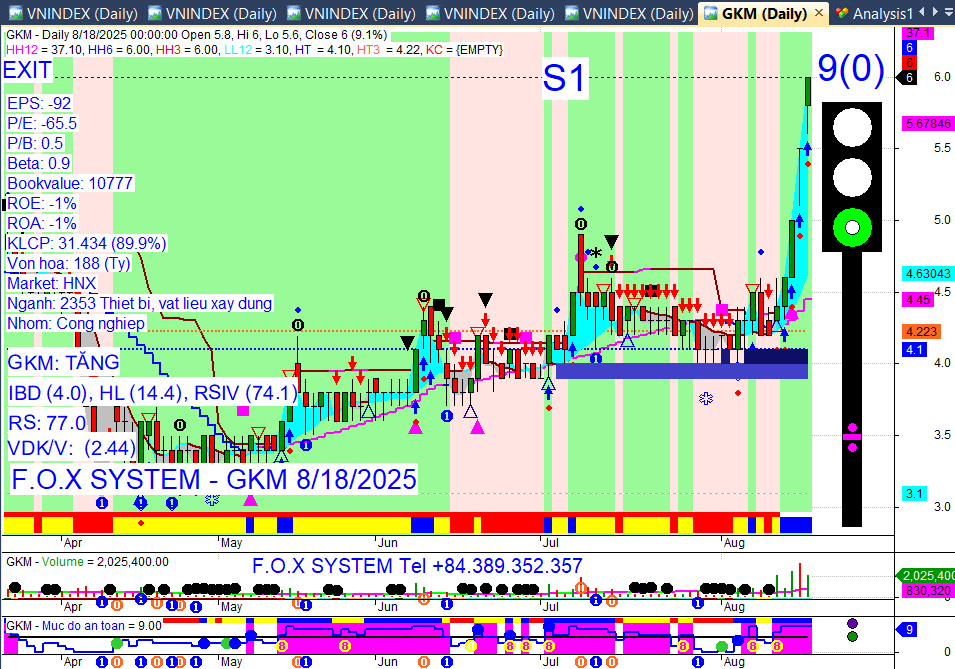Image resolution: width=955 pixels, height=669 pixels.
Task: Click the latest green candle at 6.0
Action: click(808, 91)
